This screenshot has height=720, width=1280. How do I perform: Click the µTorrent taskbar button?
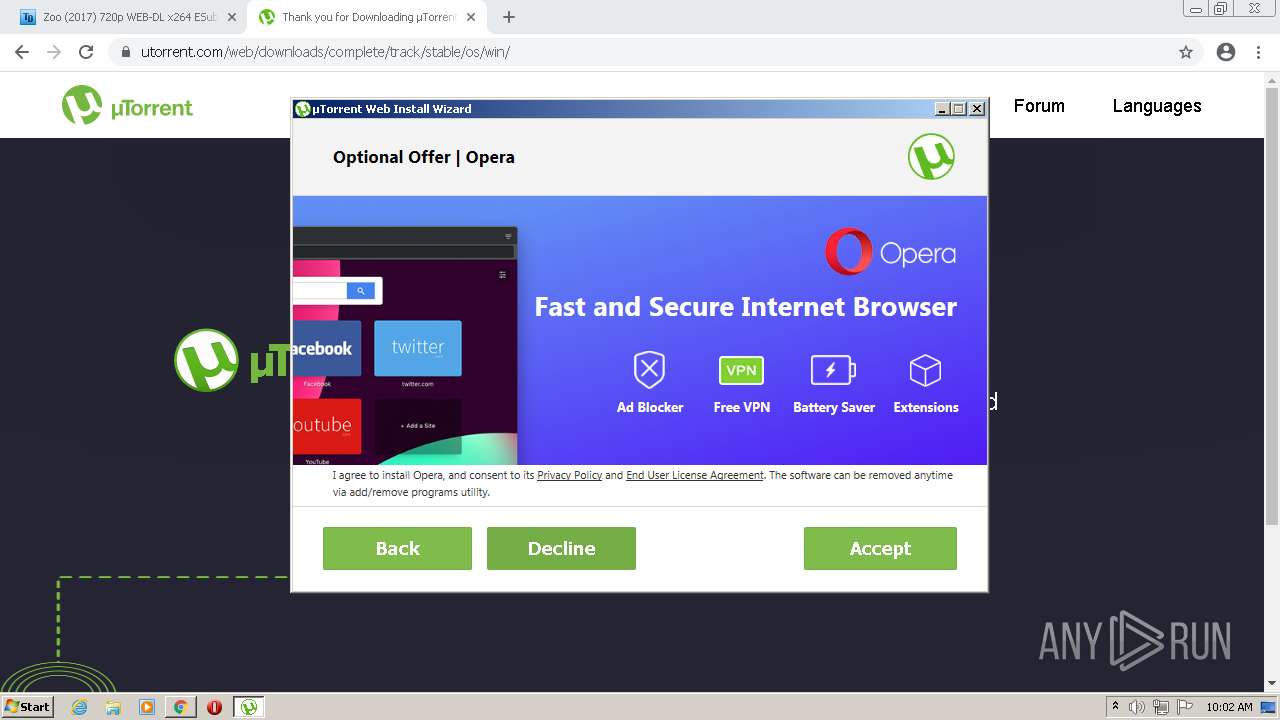(249, 707)
